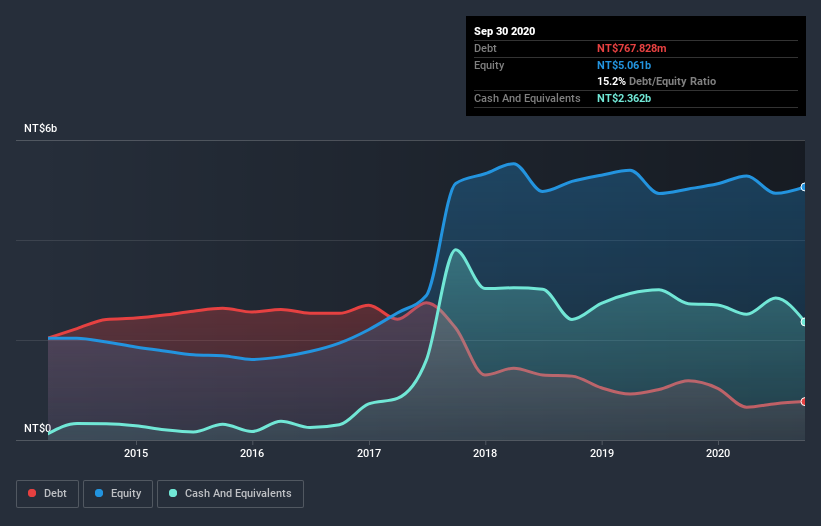The width and height of the screenshot is (821, 526).
Task: Click the 2017 x-axis label
Action: tap(369, 453)
